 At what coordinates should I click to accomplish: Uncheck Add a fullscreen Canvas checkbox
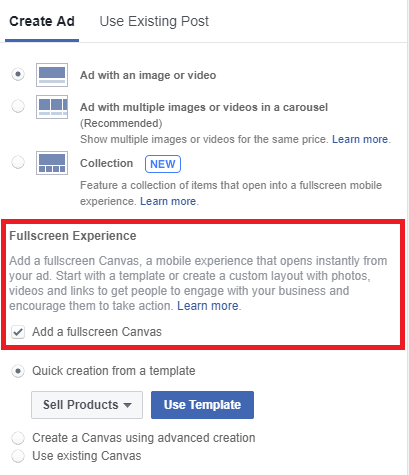pyautogui.click(x=18, y=332)
